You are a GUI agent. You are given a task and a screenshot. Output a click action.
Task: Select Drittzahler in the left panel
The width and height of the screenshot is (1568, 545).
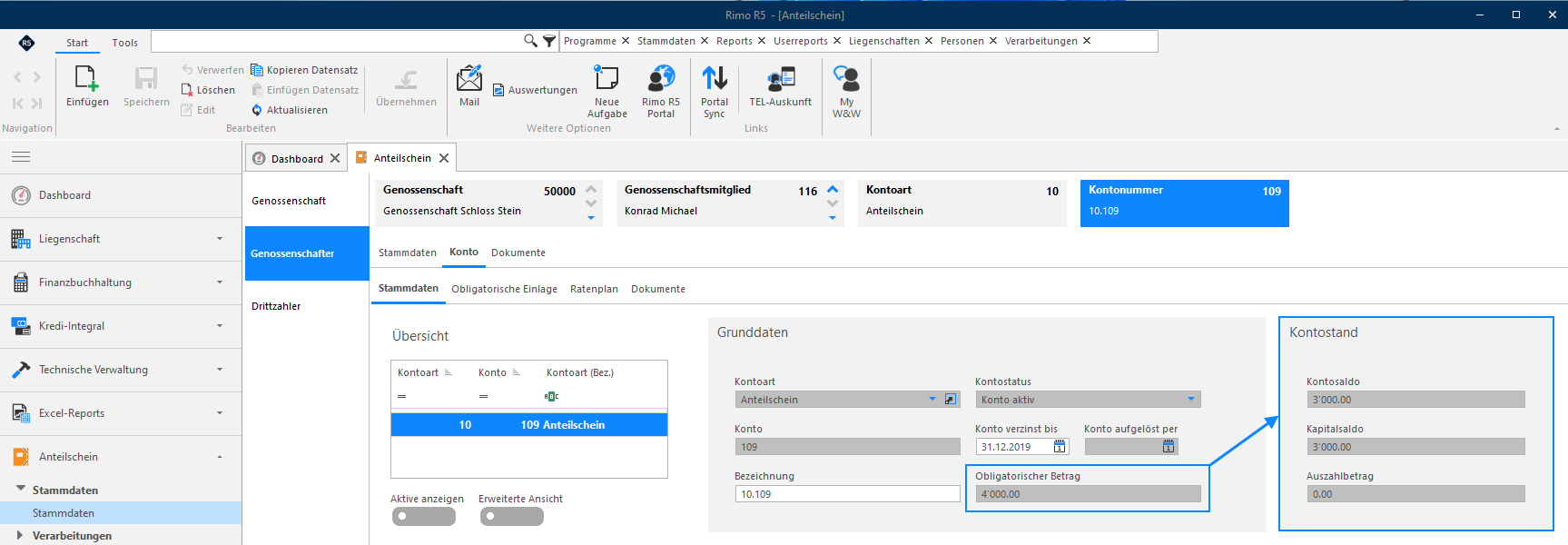click(276, 306)
